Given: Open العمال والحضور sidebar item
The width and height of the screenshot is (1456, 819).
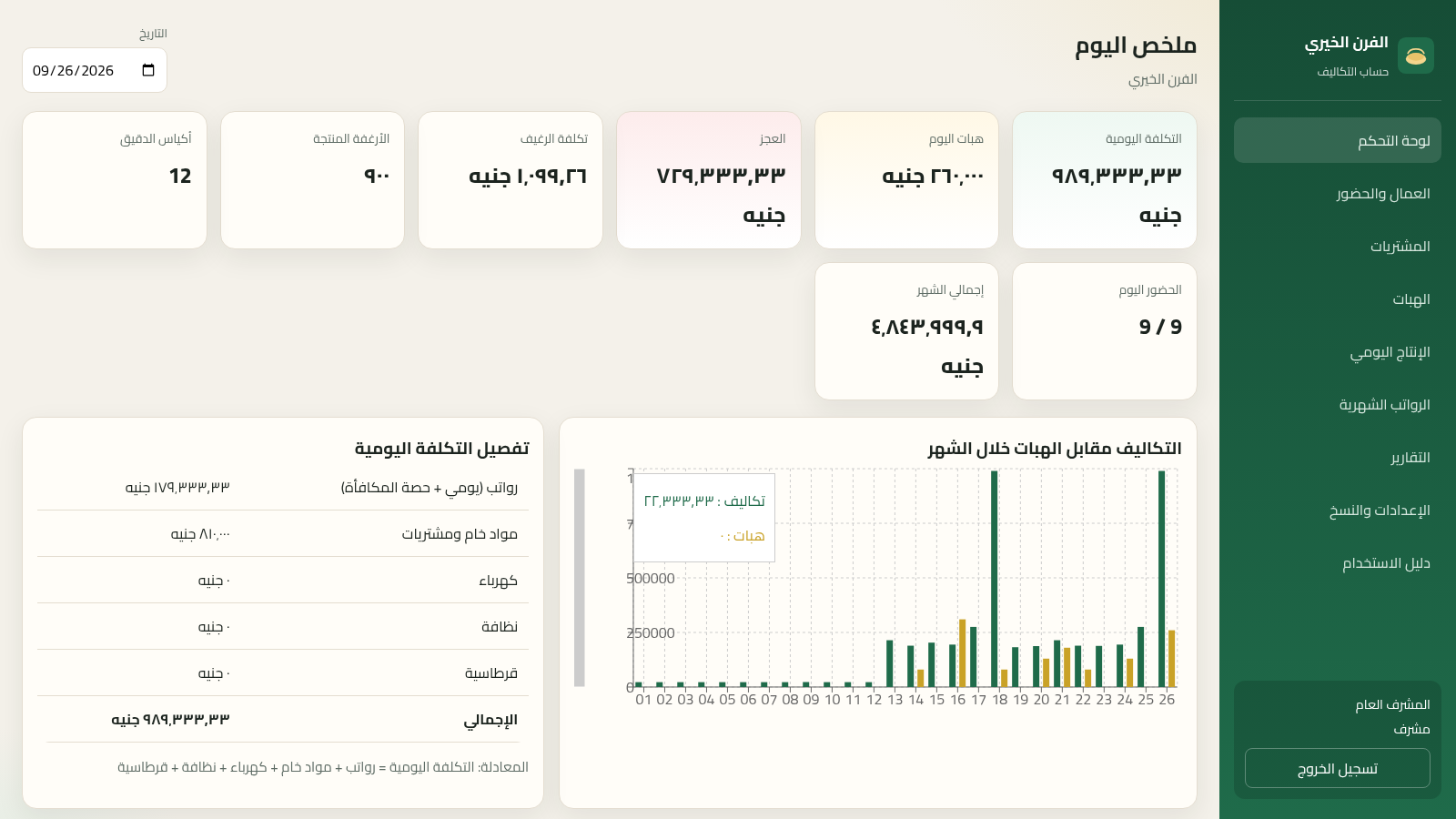Looking at the screenshot, I should (x=1338, y=193).
